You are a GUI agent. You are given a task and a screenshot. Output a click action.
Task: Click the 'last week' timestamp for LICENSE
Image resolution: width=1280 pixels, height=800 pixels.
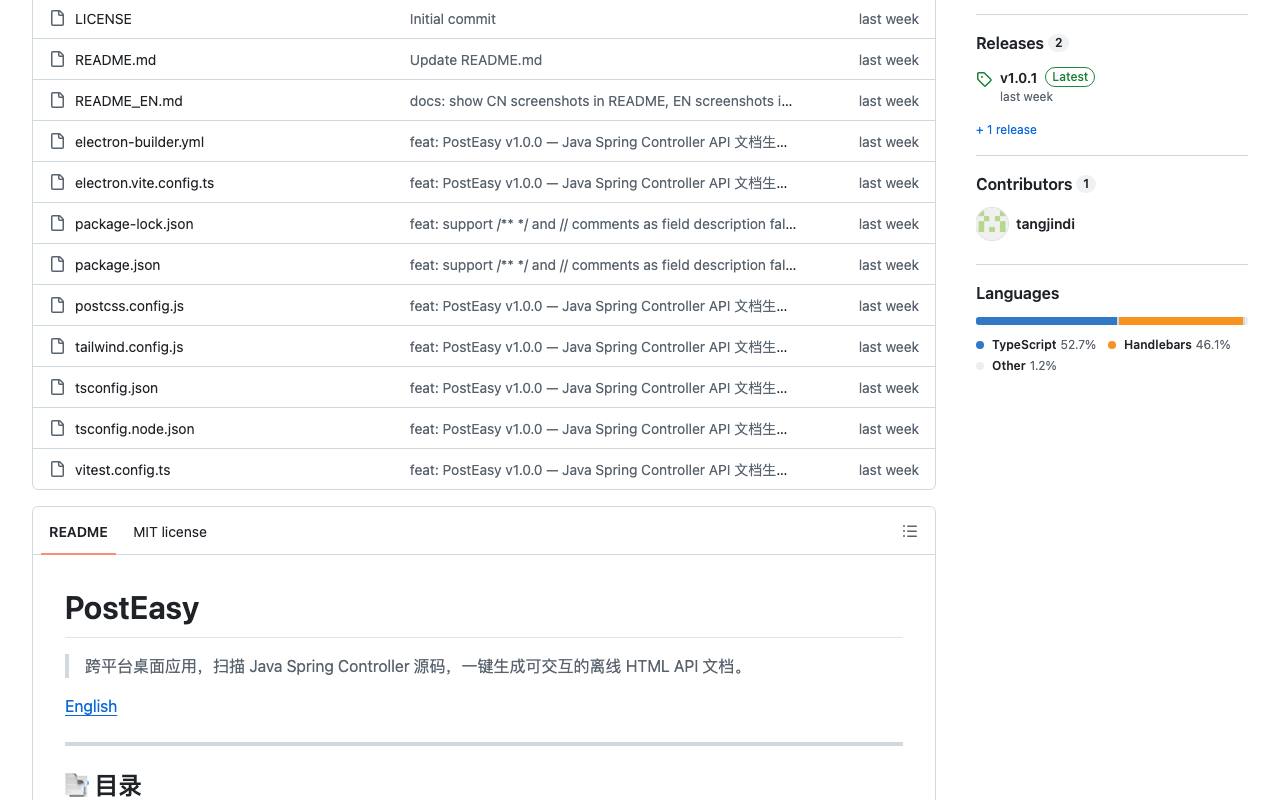click(x=888, y=19)
